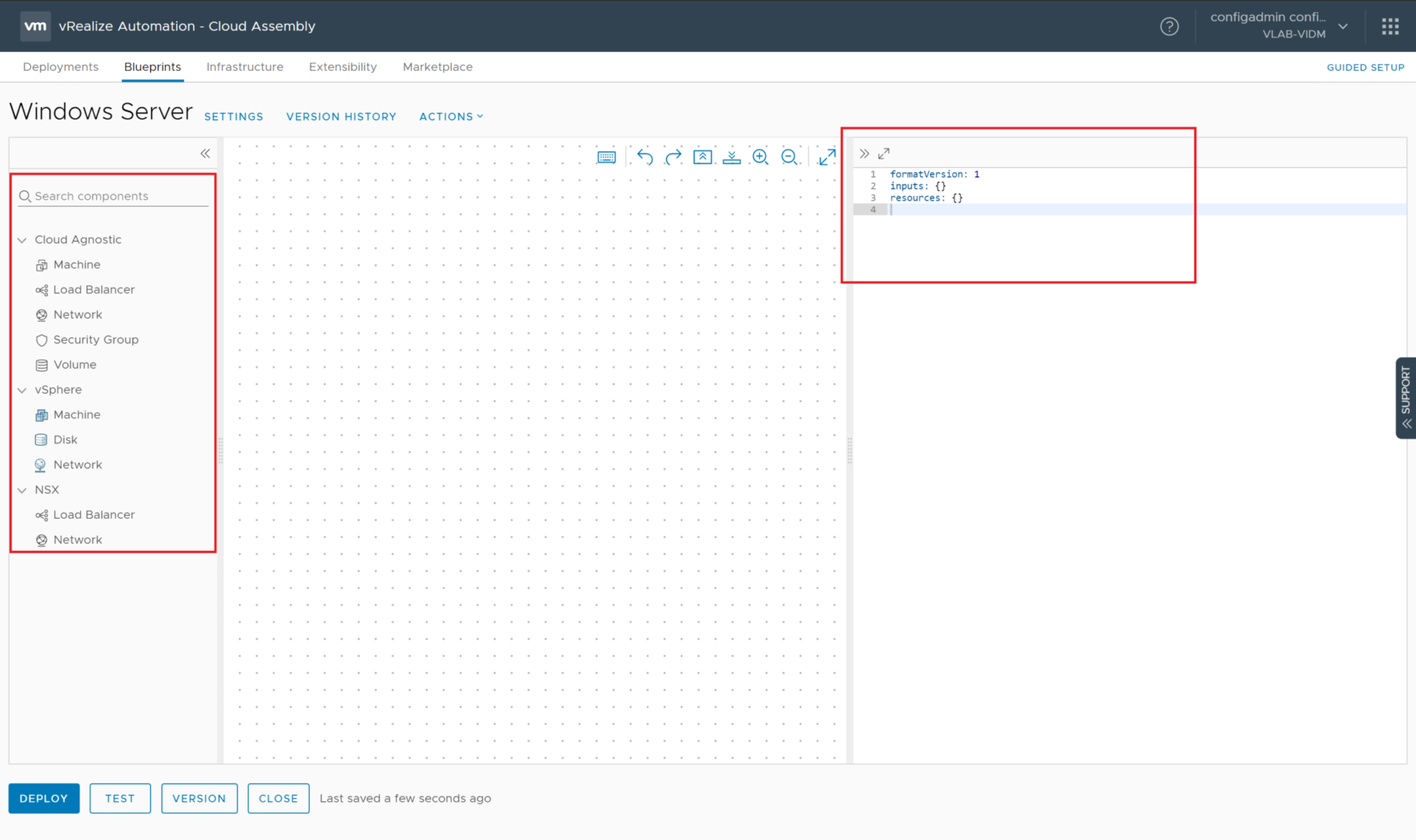Collapse the components palette panel
Image resolution: width=1416 pixels, height=840 pixels.
(x=205, y=154)
